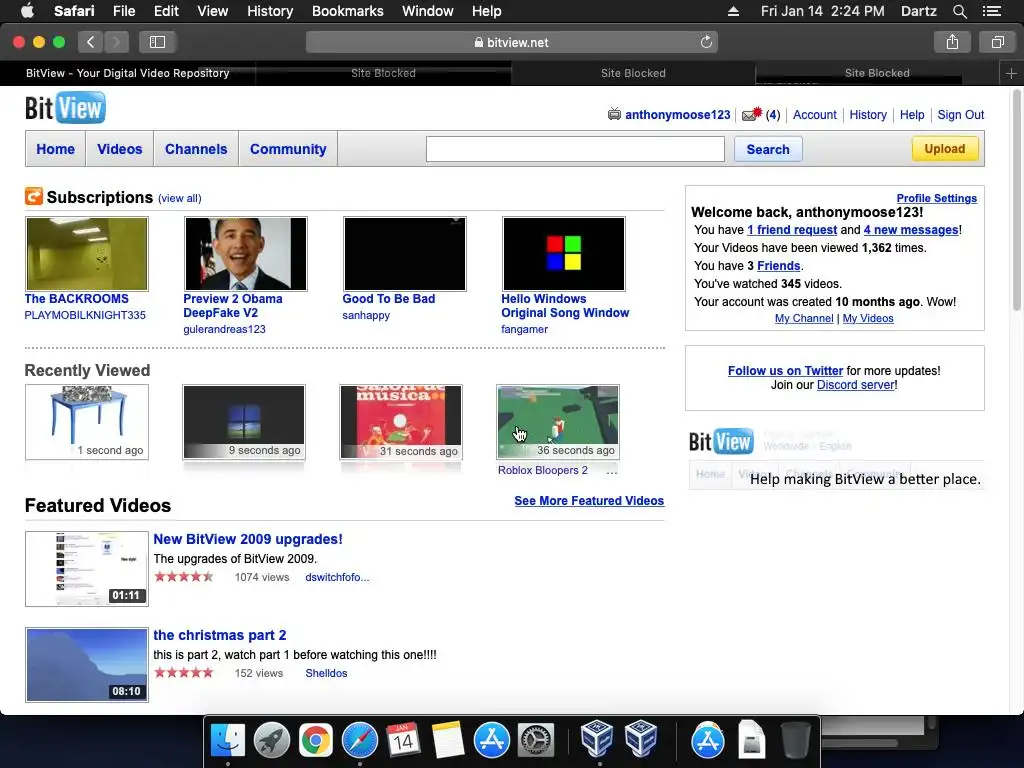Select the Channels navigation tab
The width and height of the screenshot is (1024, 768).
196,149
